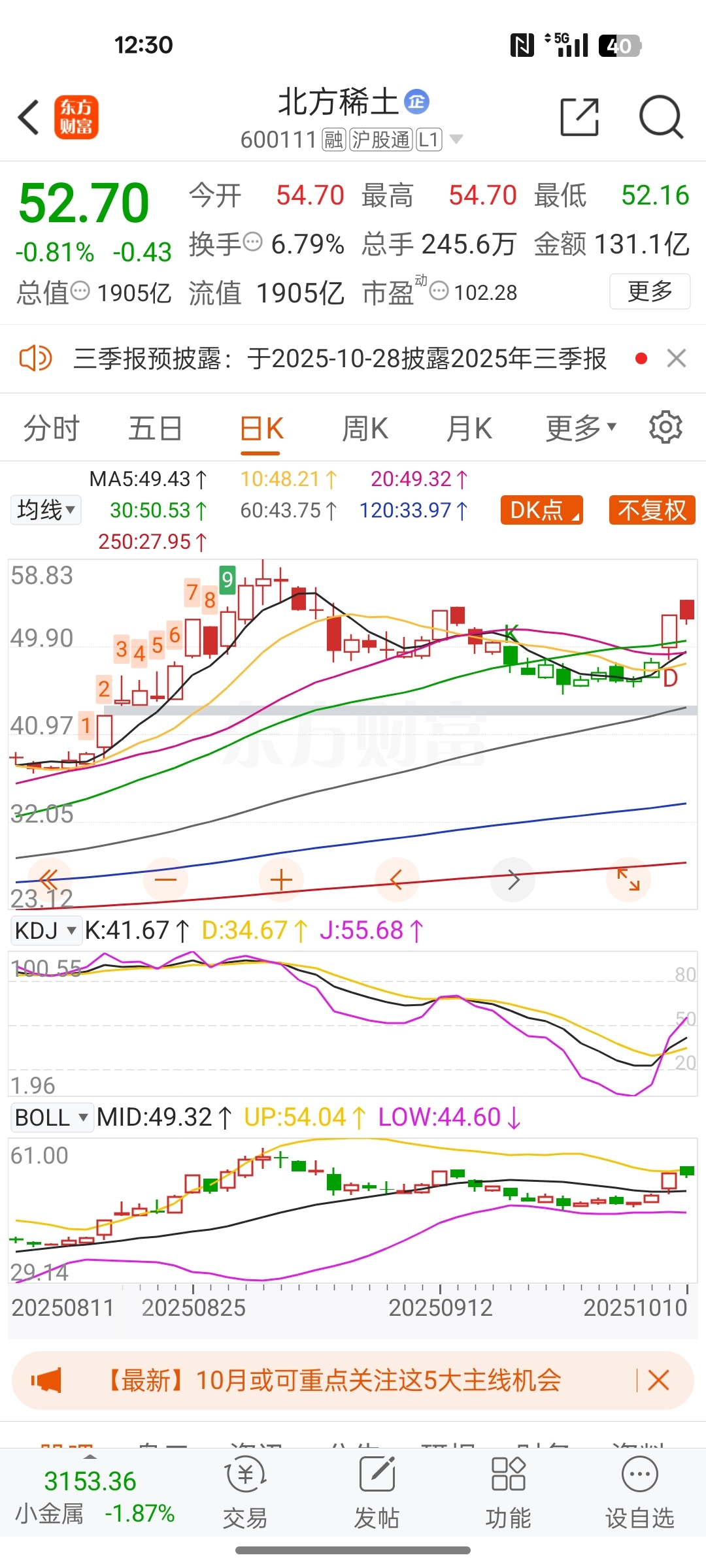The height and width of the screenshot is (1568, 706).
Task: Expand stock selector triangle after L1
Action: 456,139
